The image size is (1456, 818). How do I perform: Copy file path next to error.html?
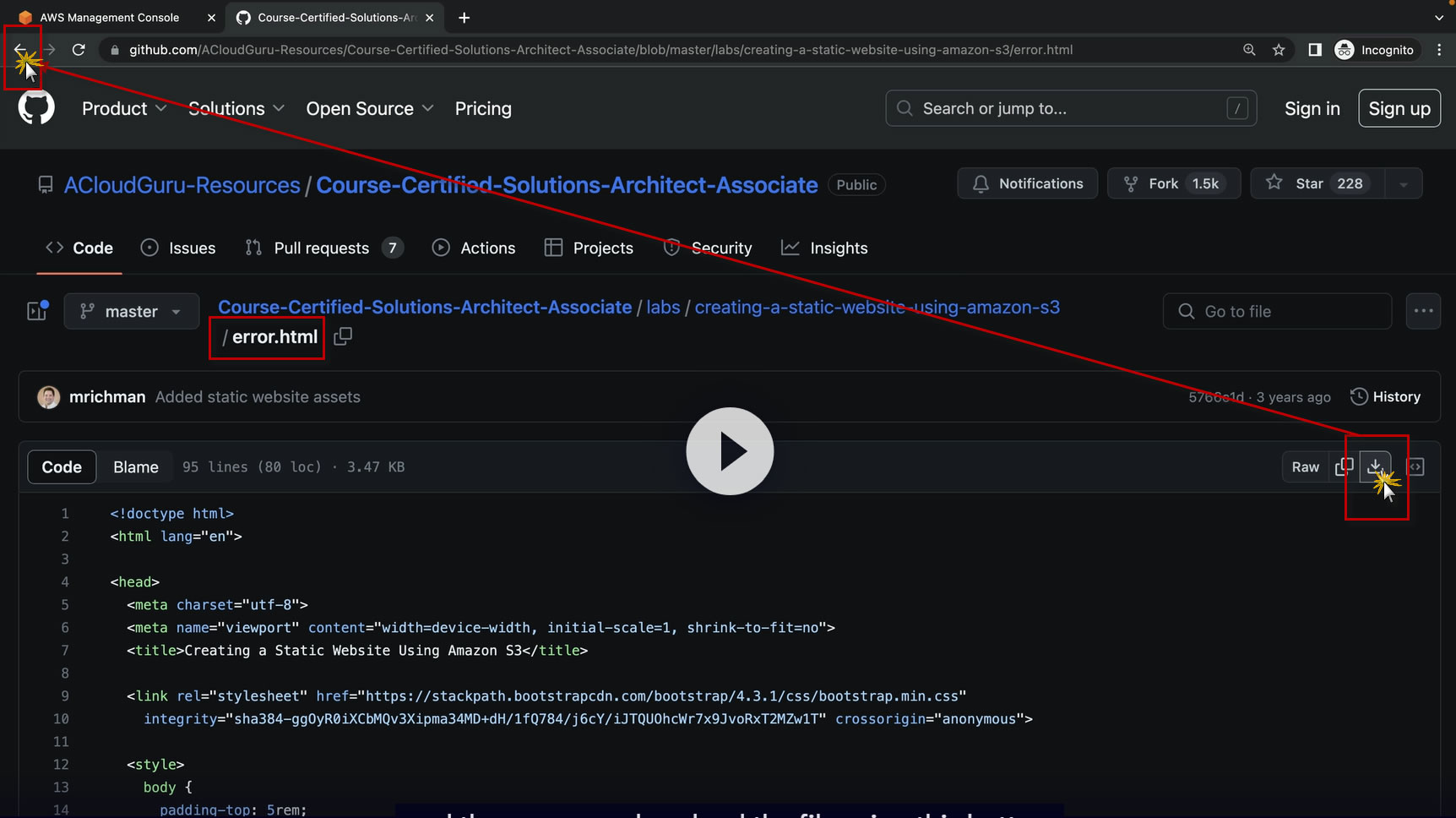[x=343, y=336]
